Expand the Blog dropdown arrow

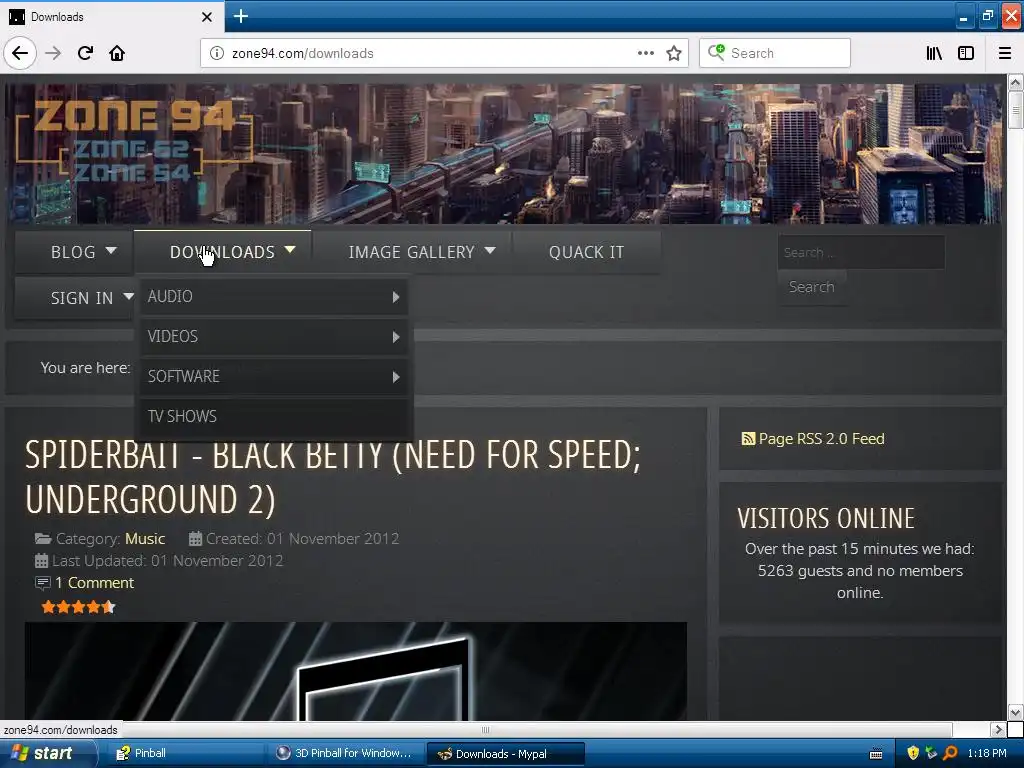tap(111, 250)
